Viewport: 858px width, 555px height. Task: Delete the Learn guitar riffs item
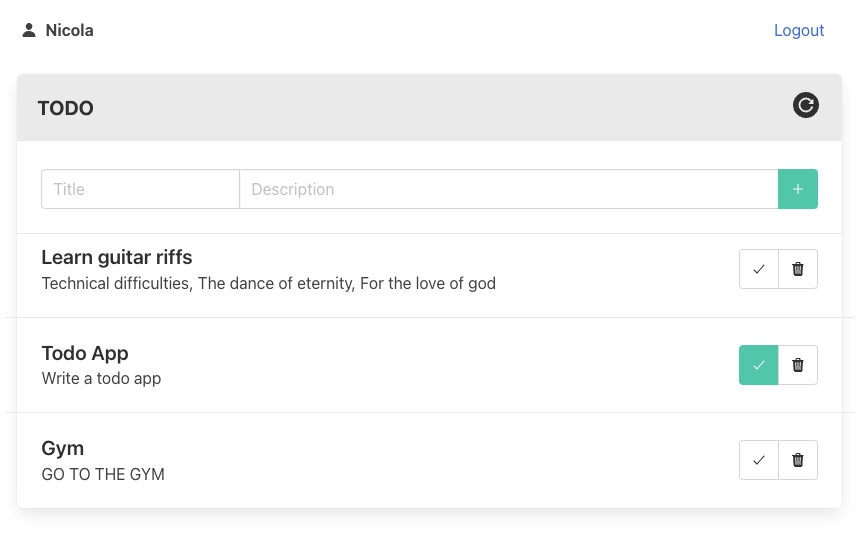(x=798, y=269)
